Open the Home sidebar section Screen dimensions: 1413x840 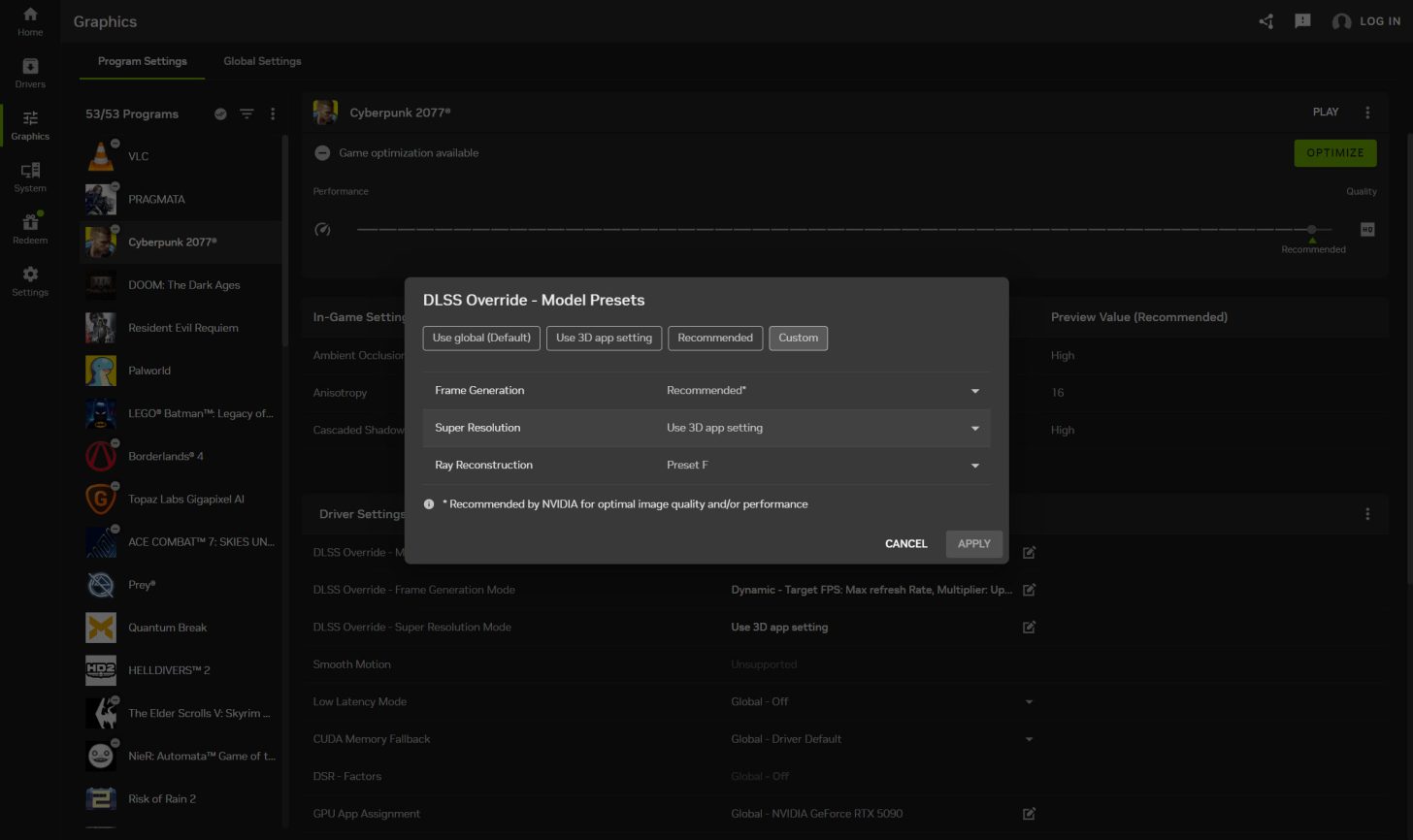[x=30, y=21]
